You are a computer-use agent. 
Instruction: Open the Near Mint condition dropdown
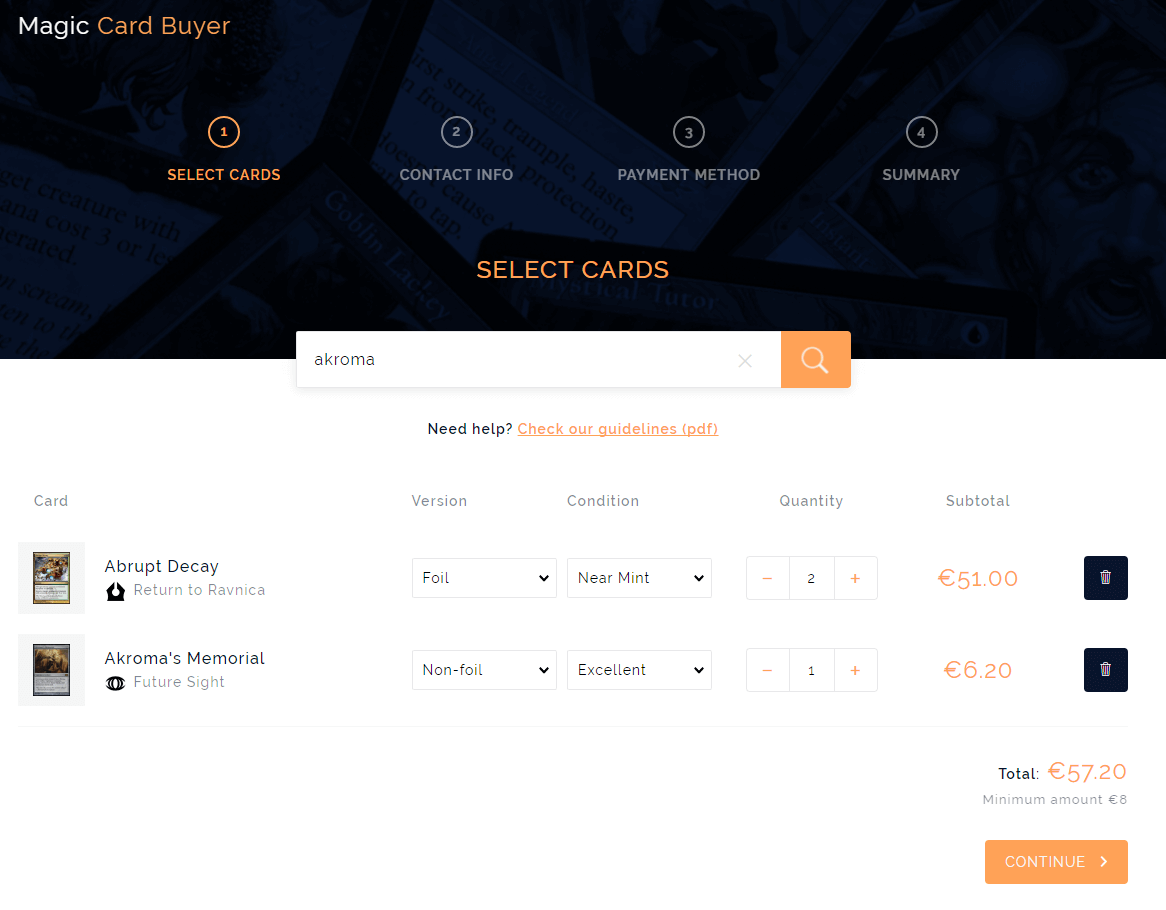(639, 578)
